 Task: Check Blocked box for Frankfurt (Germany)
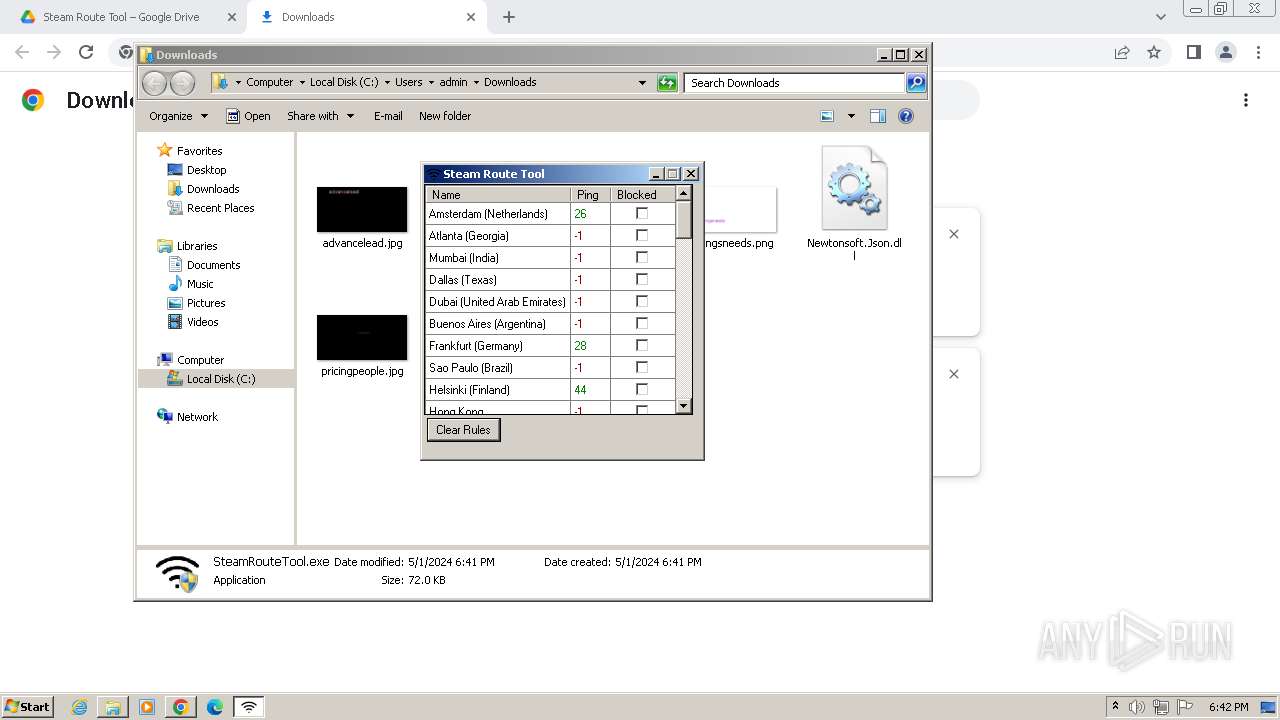642,346
